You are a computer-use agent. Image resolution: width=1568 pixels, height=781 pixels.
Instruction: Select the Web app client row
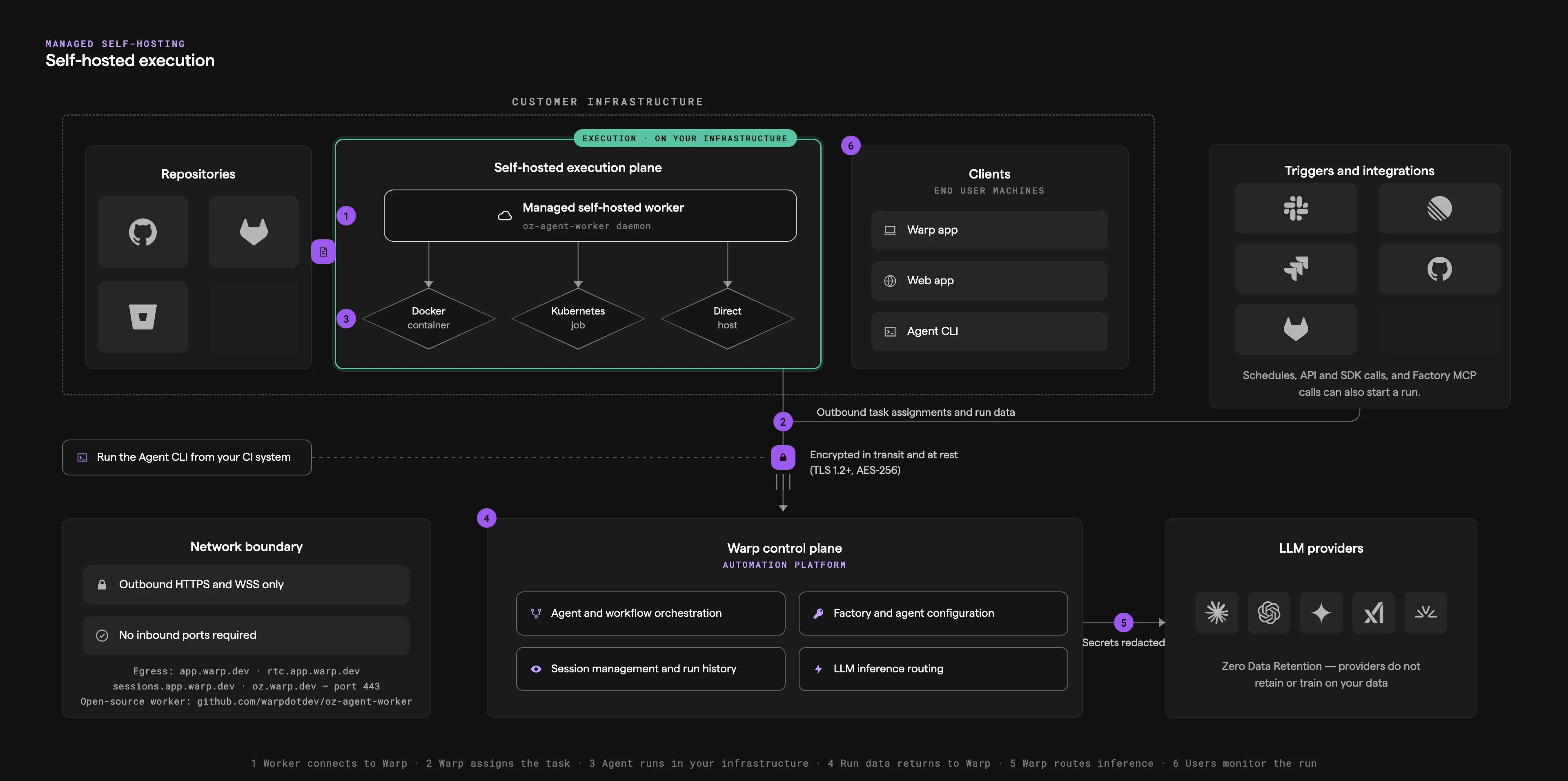tap(989, 281)
